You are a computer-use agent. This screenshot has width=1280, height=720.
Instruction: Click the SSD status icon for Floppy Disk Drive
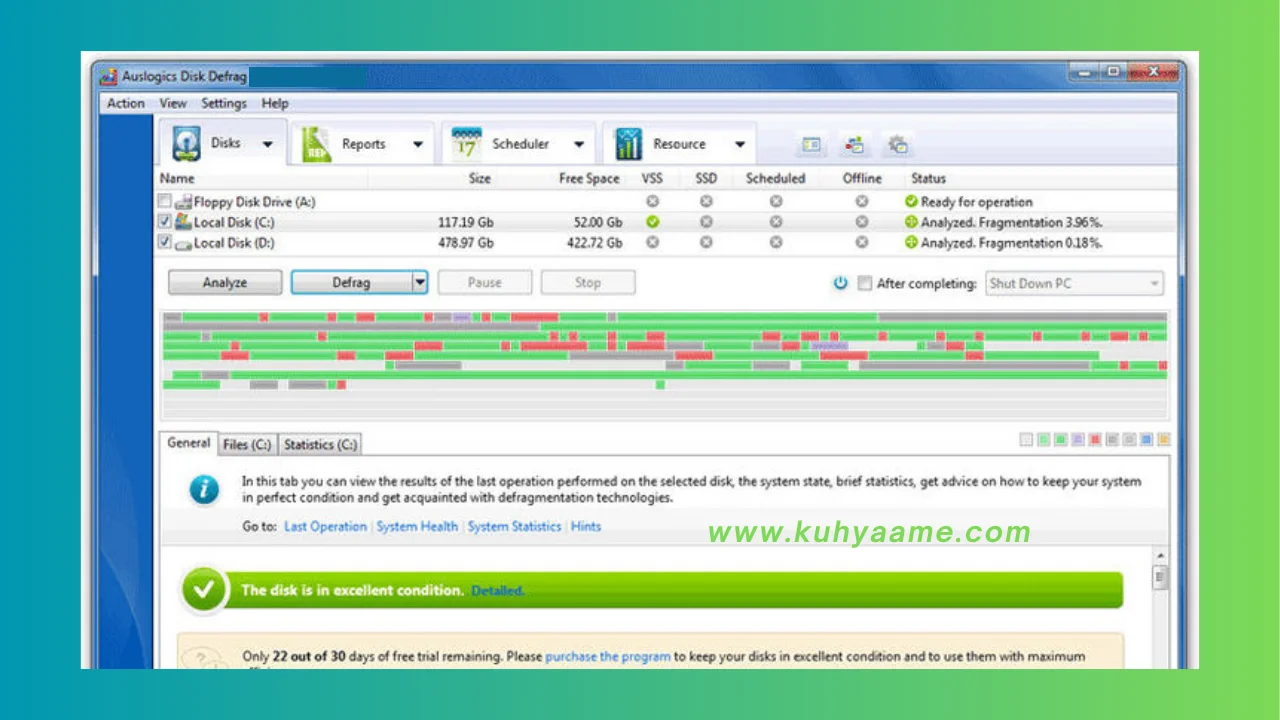pyautogui.click(x=706, y=202)
